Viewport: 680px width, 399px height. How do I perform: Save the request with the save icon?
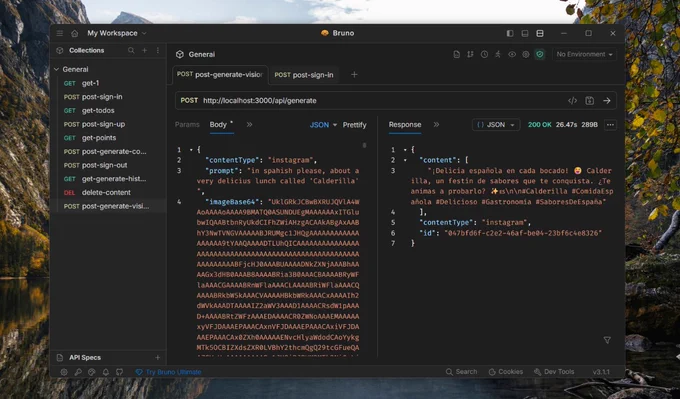[x=589, y=101]
